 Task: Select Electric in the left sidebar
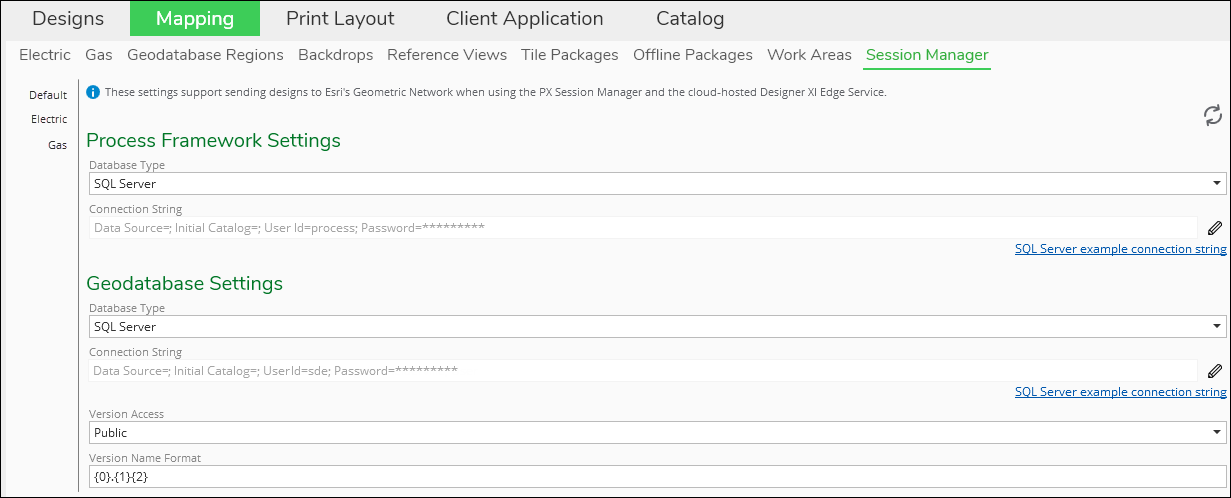[x=49, y=119]
